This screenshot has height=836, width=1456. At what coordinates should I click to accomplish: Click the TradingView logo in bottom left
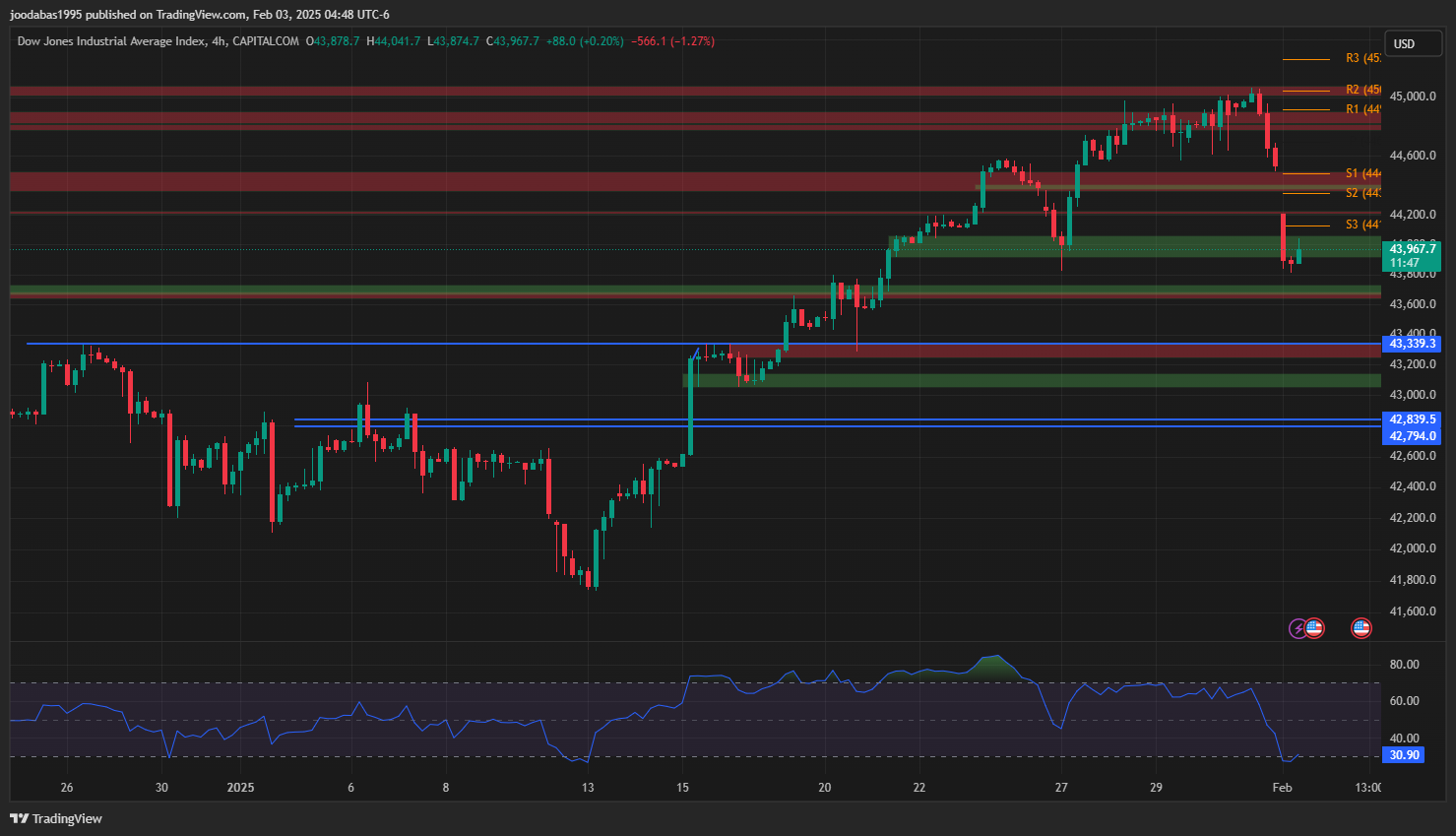[56, 818]
